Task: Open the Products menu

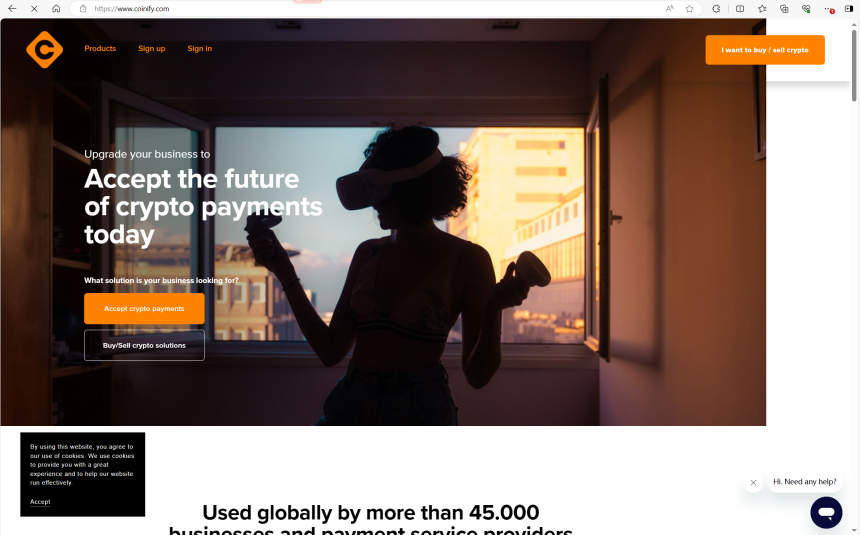Action: (100, 48)
